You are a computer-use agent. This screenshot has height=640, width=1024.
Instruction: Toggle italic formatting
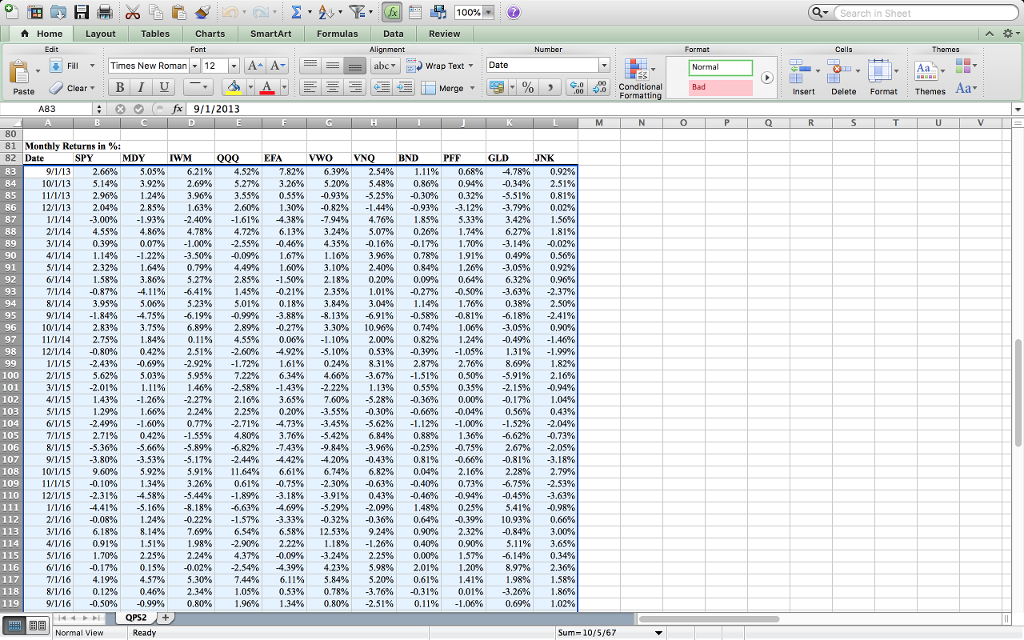(x=139, y=88)
